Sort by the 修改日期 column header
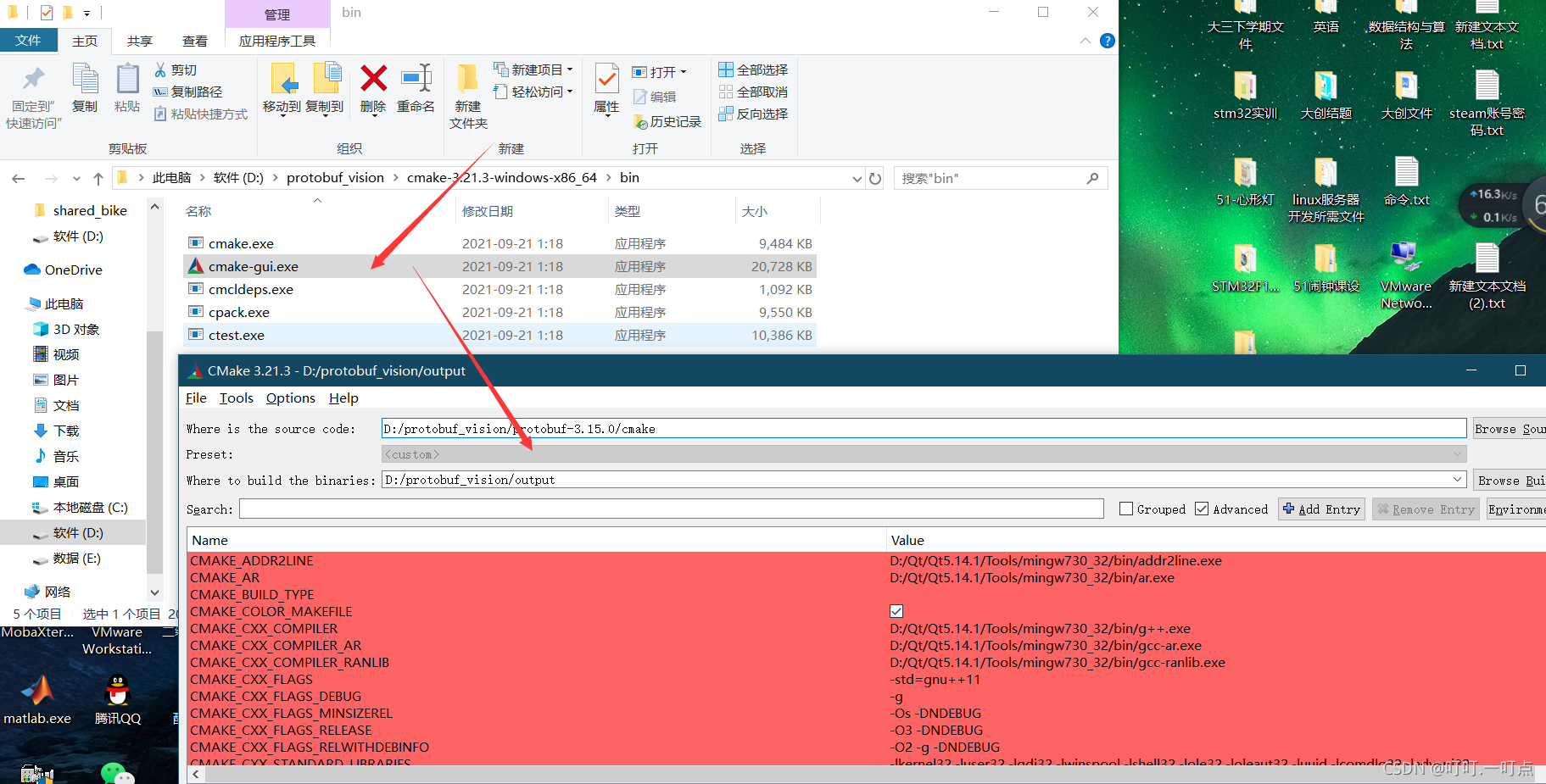The width and height of the screenshot is (1546, 784). point(531,211)
